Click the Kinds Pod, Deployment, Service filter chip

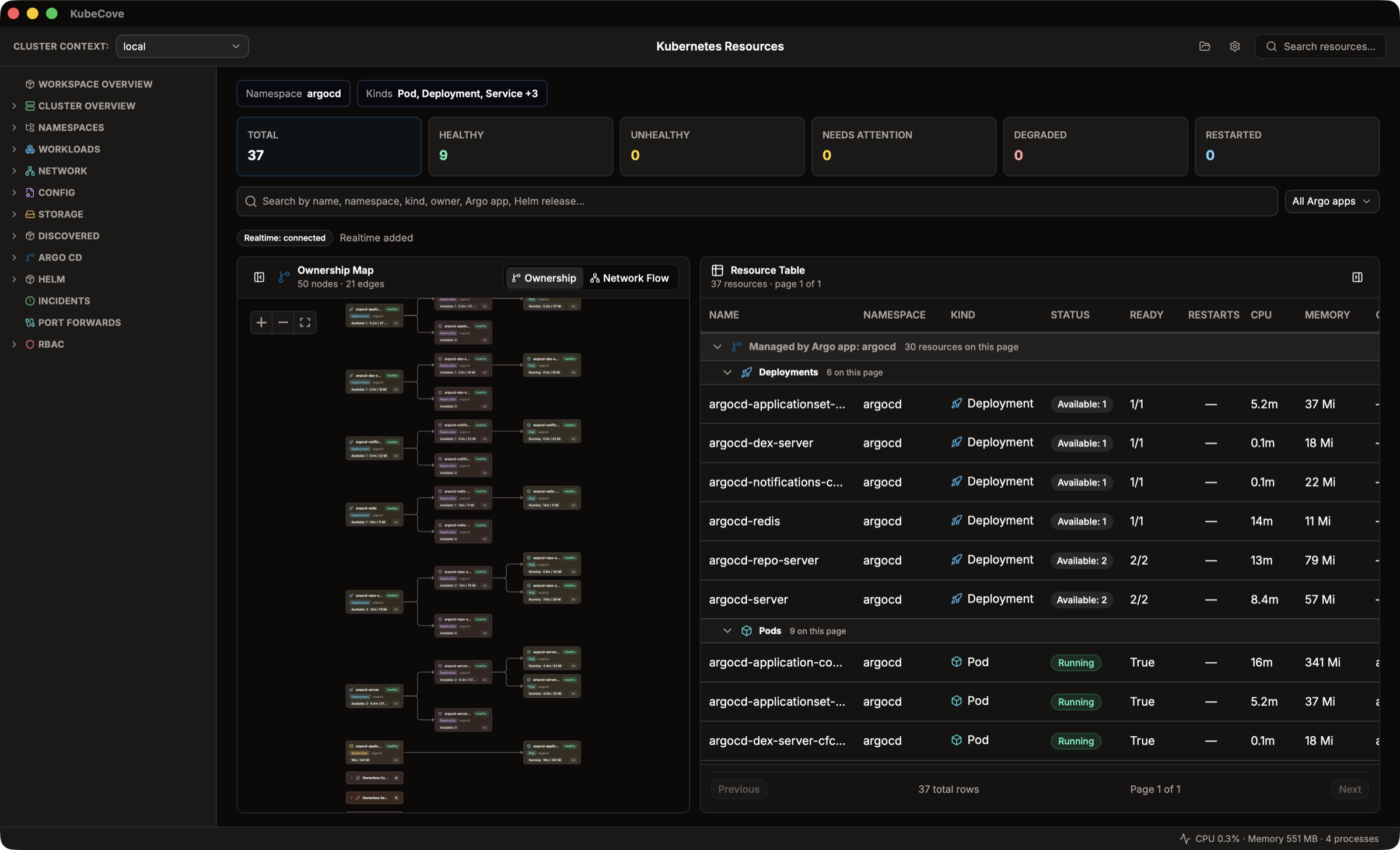(452, 93)
